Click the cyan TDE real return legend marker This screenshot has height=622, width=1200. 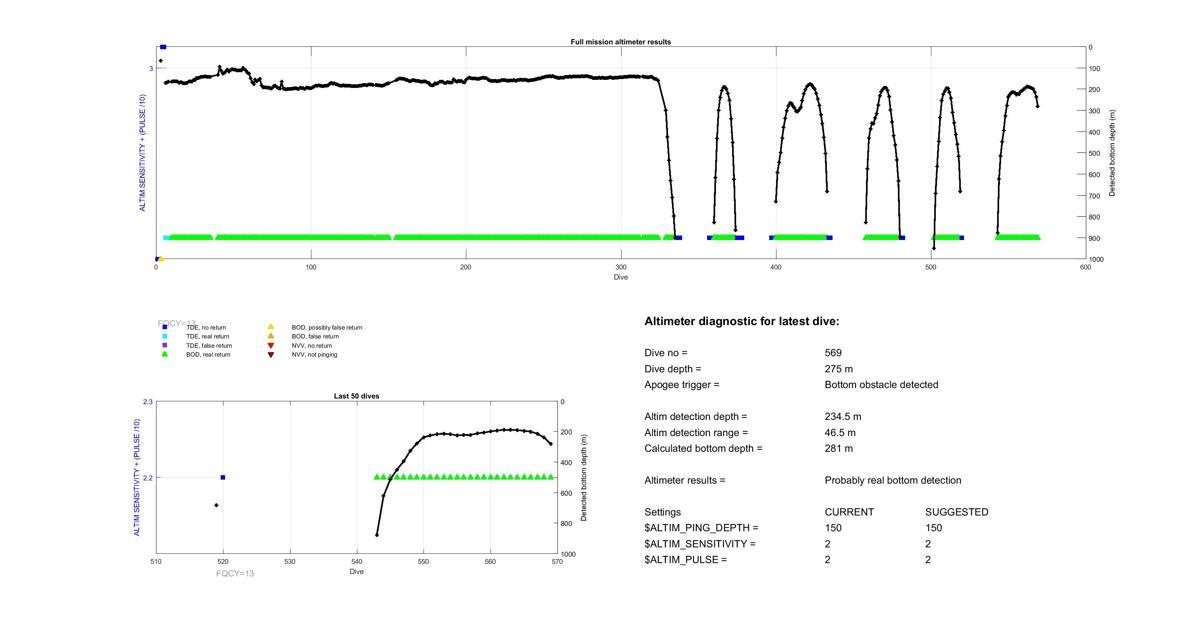pos(165,336)
